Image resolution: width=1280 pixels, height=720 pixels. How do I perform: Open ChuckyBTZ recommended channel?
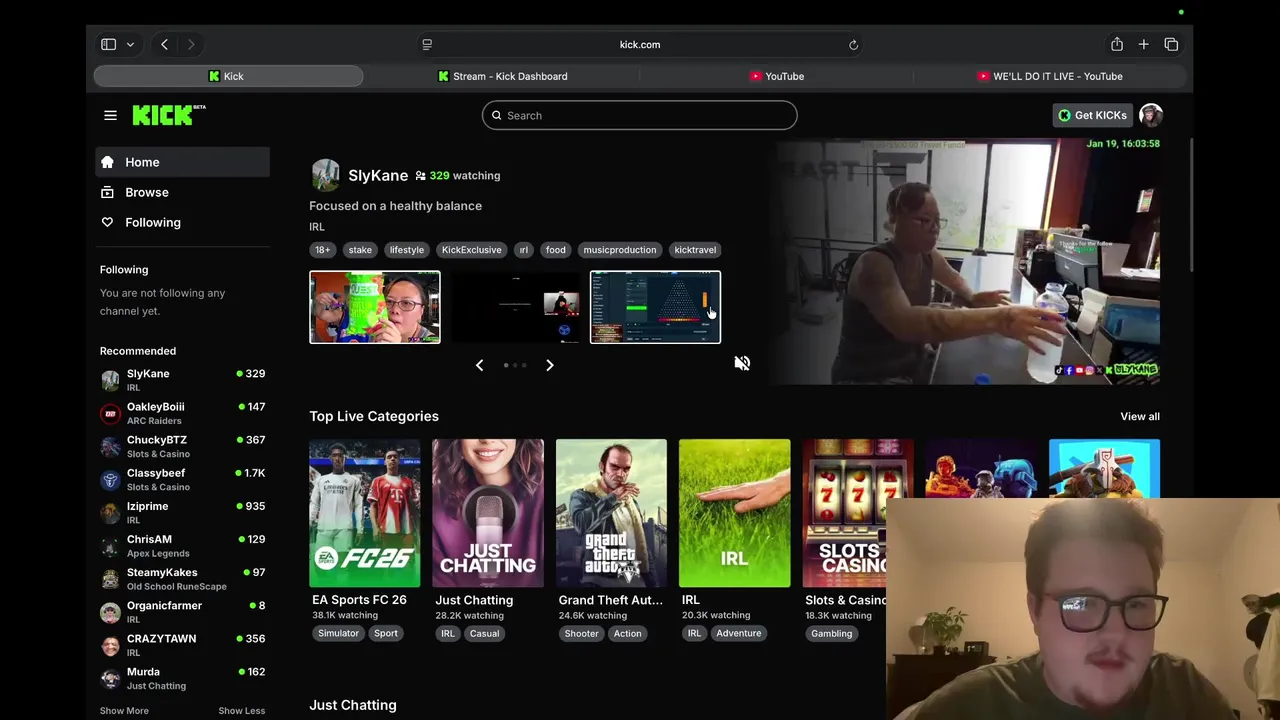click(x=182, y=446)
